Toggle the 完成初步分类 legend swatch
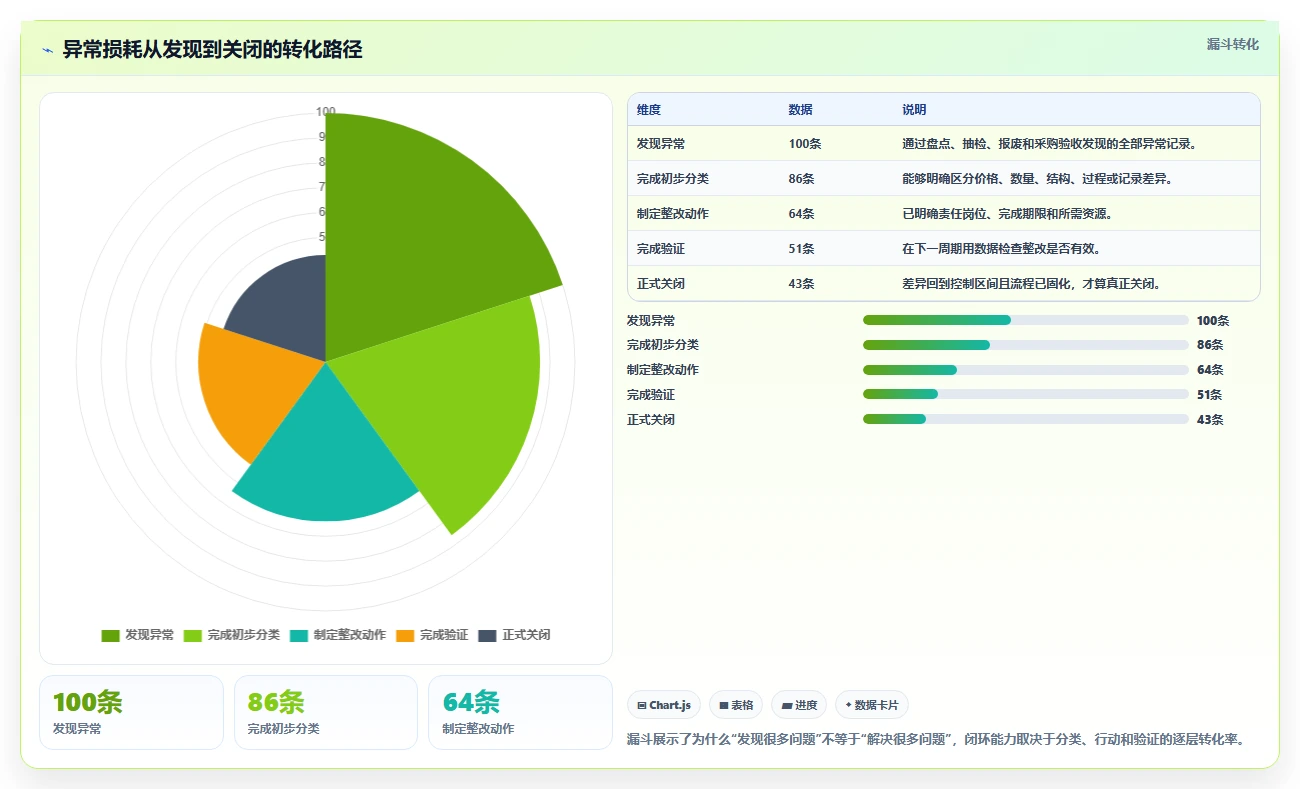1300x789 pixels. [x=193, y=636]
